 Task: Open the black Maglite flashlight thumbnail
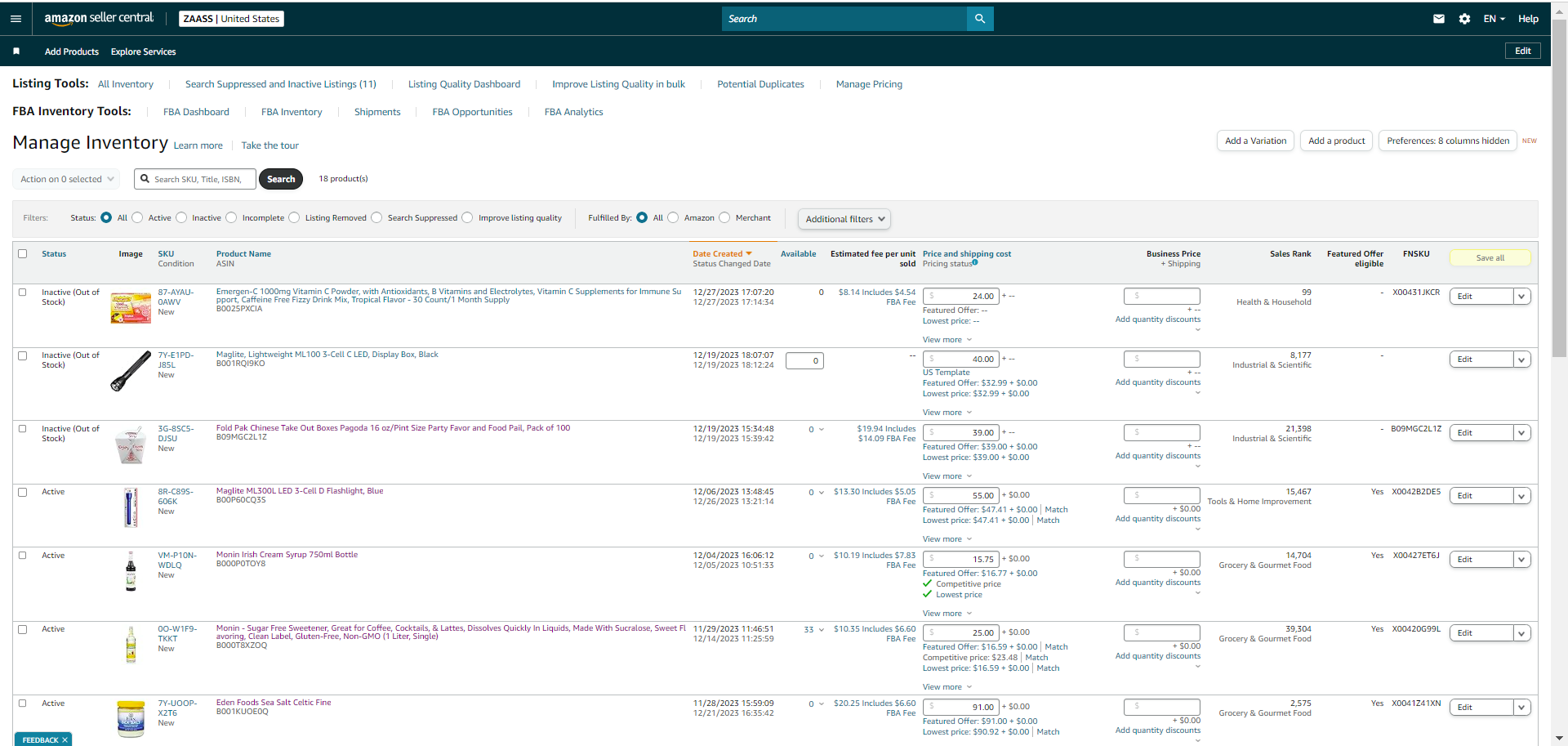point(131,372)
